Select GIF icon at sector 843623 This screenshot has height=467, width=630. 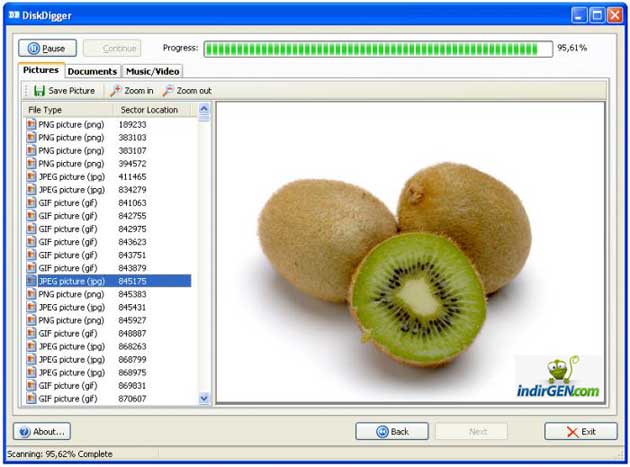31,242
